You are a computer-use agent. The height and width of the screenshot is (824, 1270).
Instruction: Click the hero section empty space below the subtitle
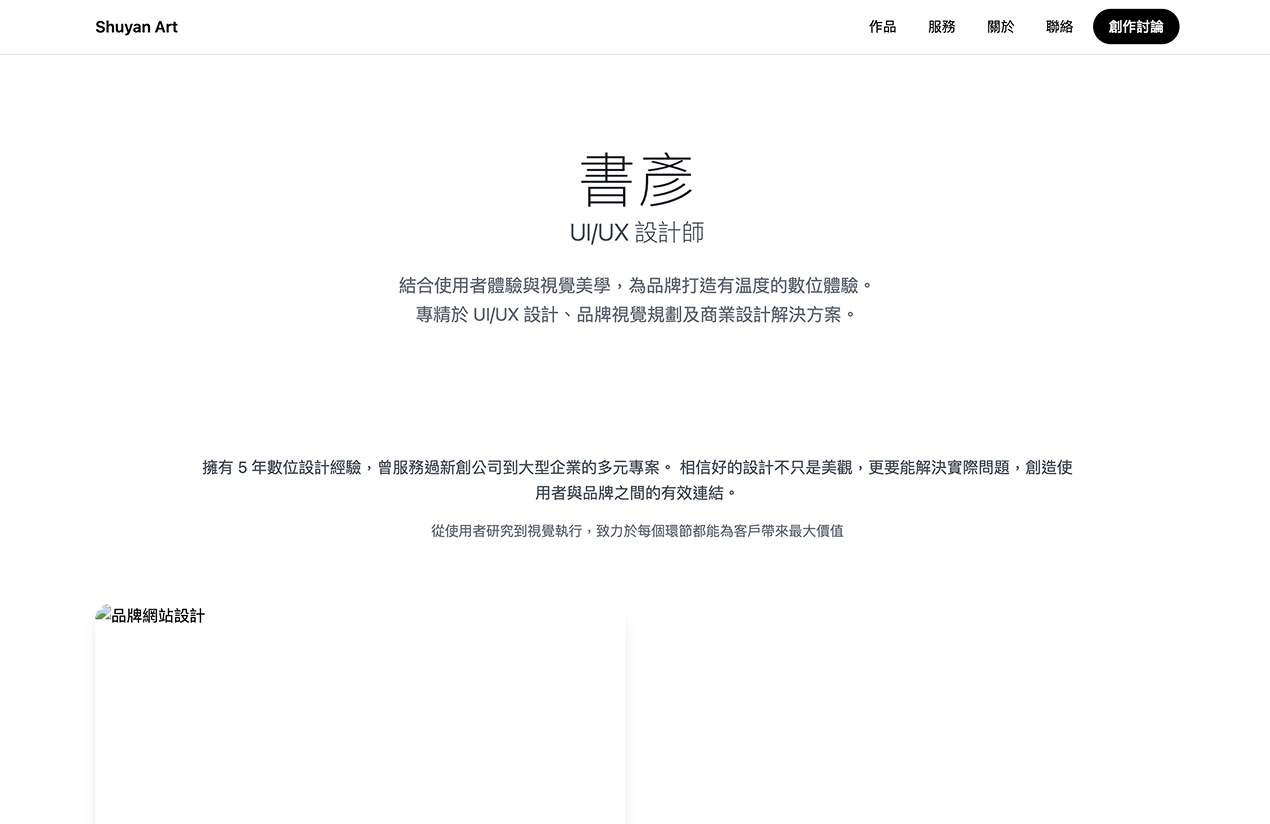pyautogui.click(x=636, y=380)
